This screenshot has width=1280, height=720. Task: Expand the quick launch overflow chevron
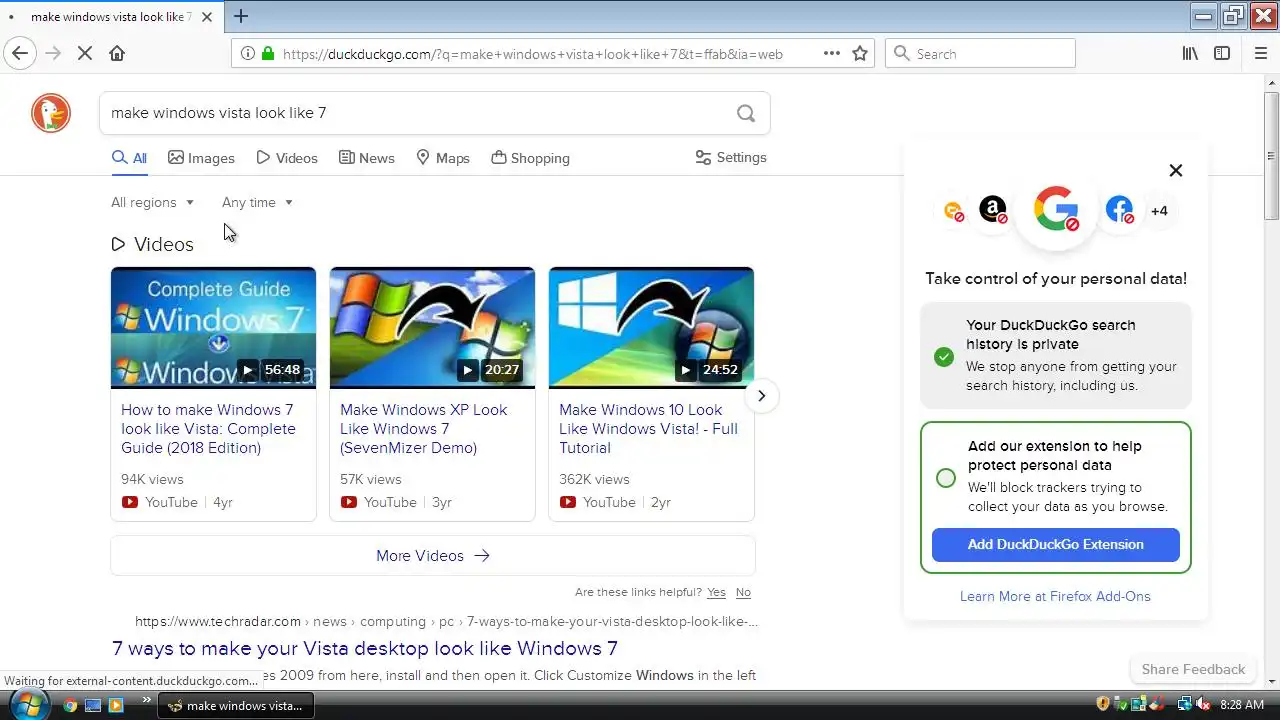coord(147,700)
